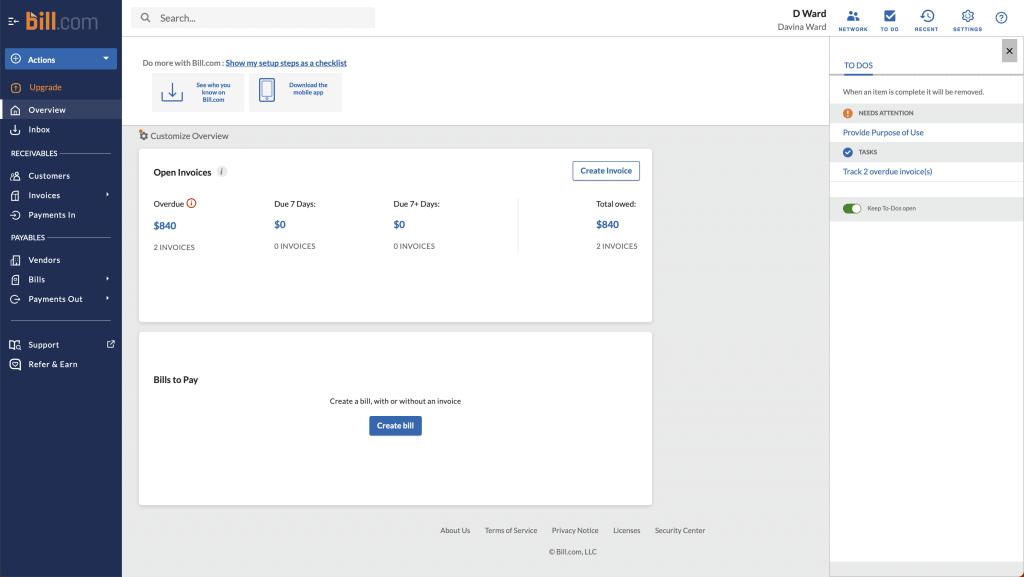Click the Needs Attention orange alert icon
Image resolution: width=1024 pixels, height=577 pixels.
tap(848, 114)
